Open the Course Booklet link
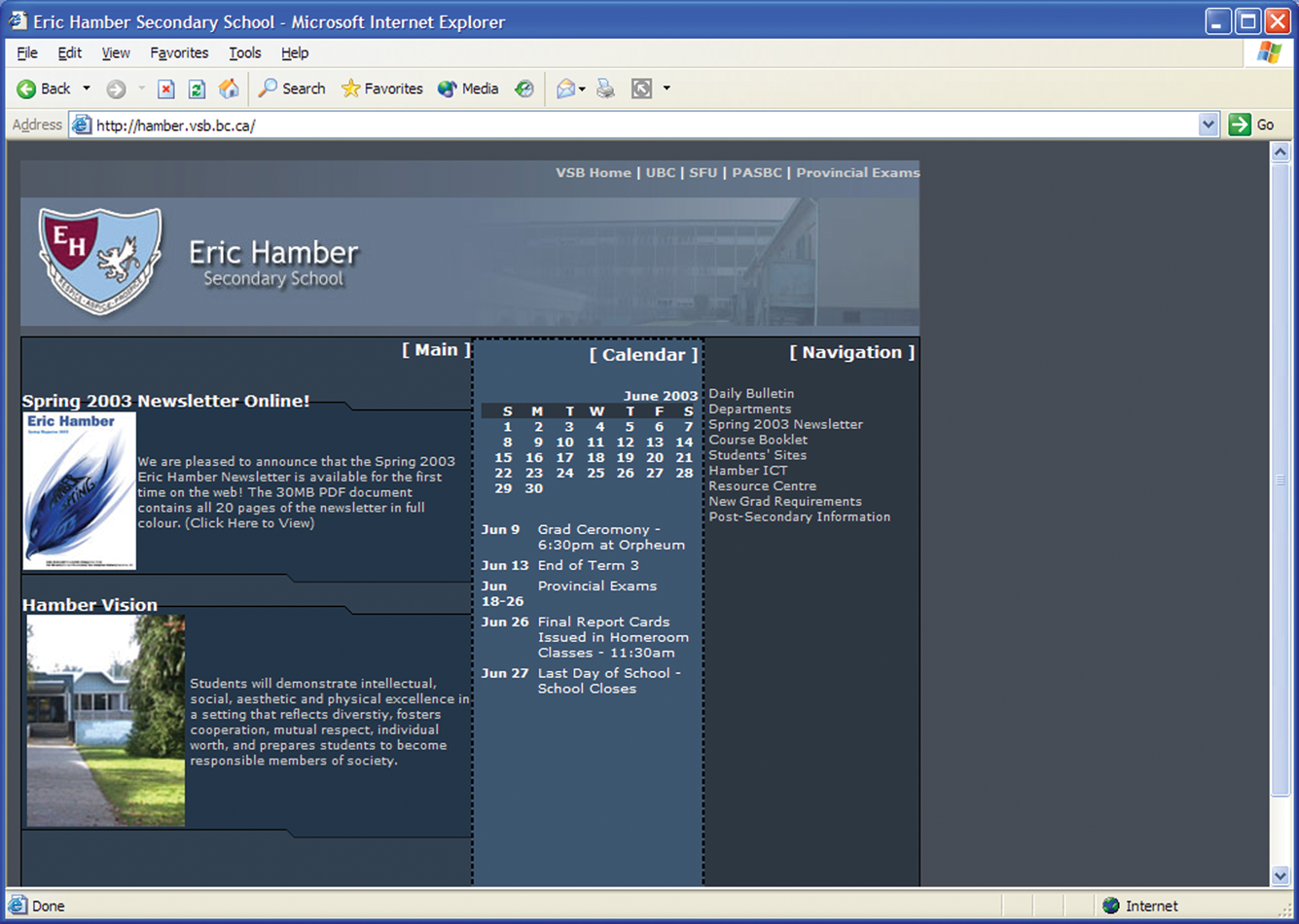This screenshot has height=924, width=1299. (x=758, y=440)
